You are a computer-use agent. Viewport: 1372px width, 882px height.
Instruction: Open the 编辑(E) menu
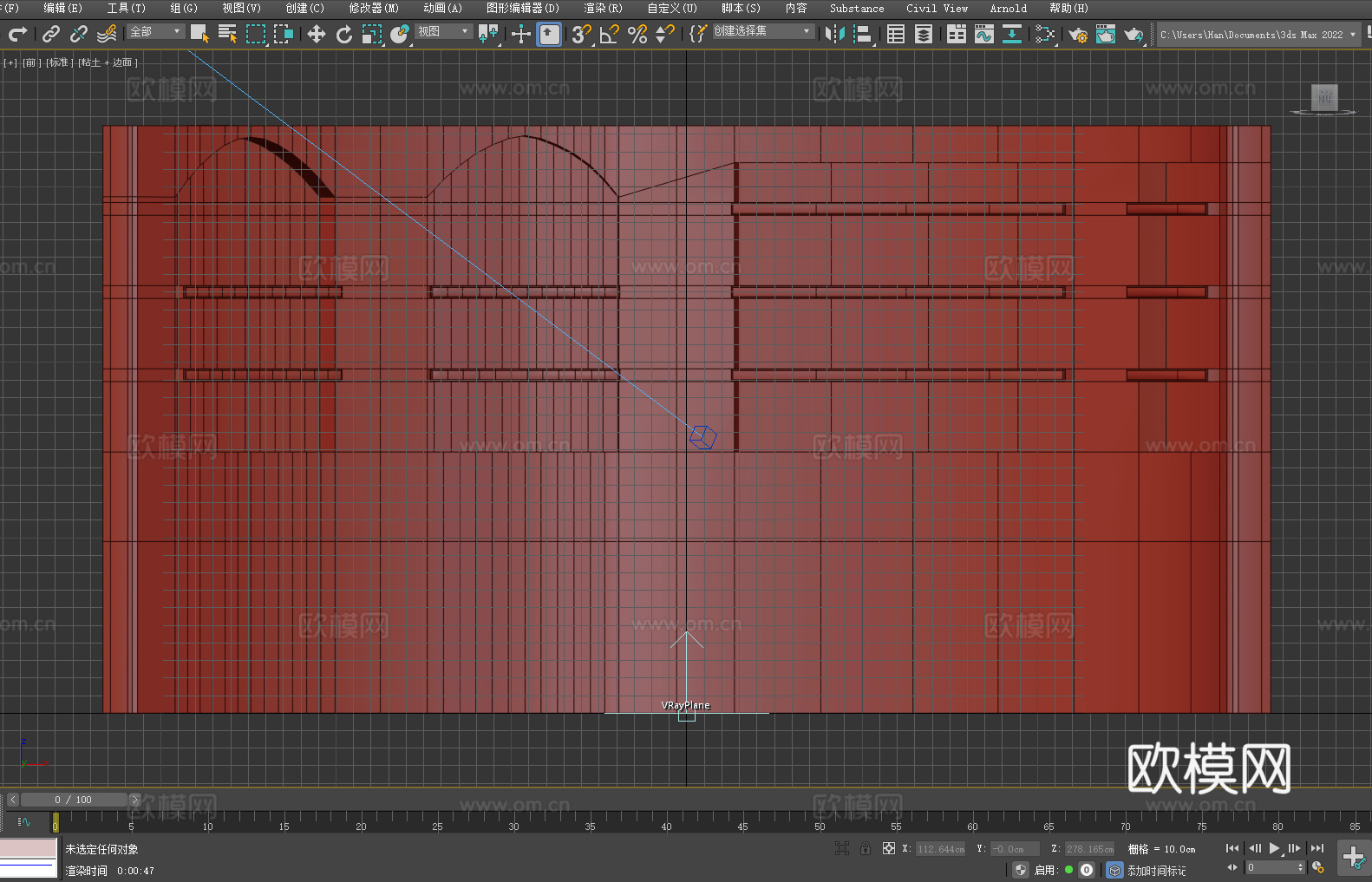[x=62, y=8]
